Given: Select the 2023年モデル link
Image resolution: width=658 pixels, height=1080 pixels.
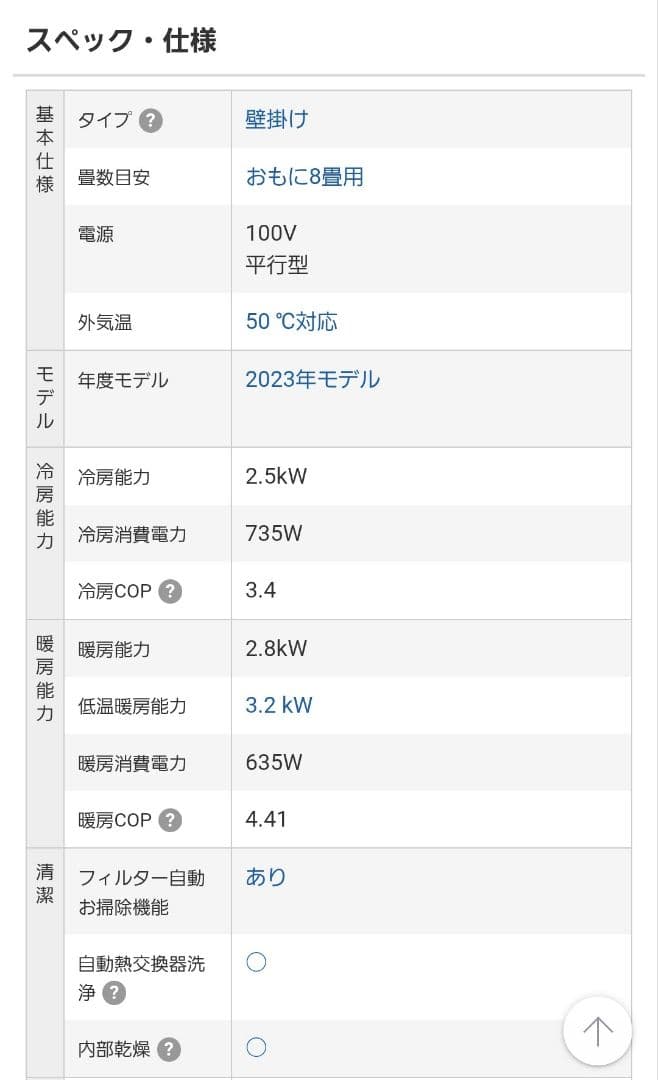Looking at the screenshot, I should [312, 380].
